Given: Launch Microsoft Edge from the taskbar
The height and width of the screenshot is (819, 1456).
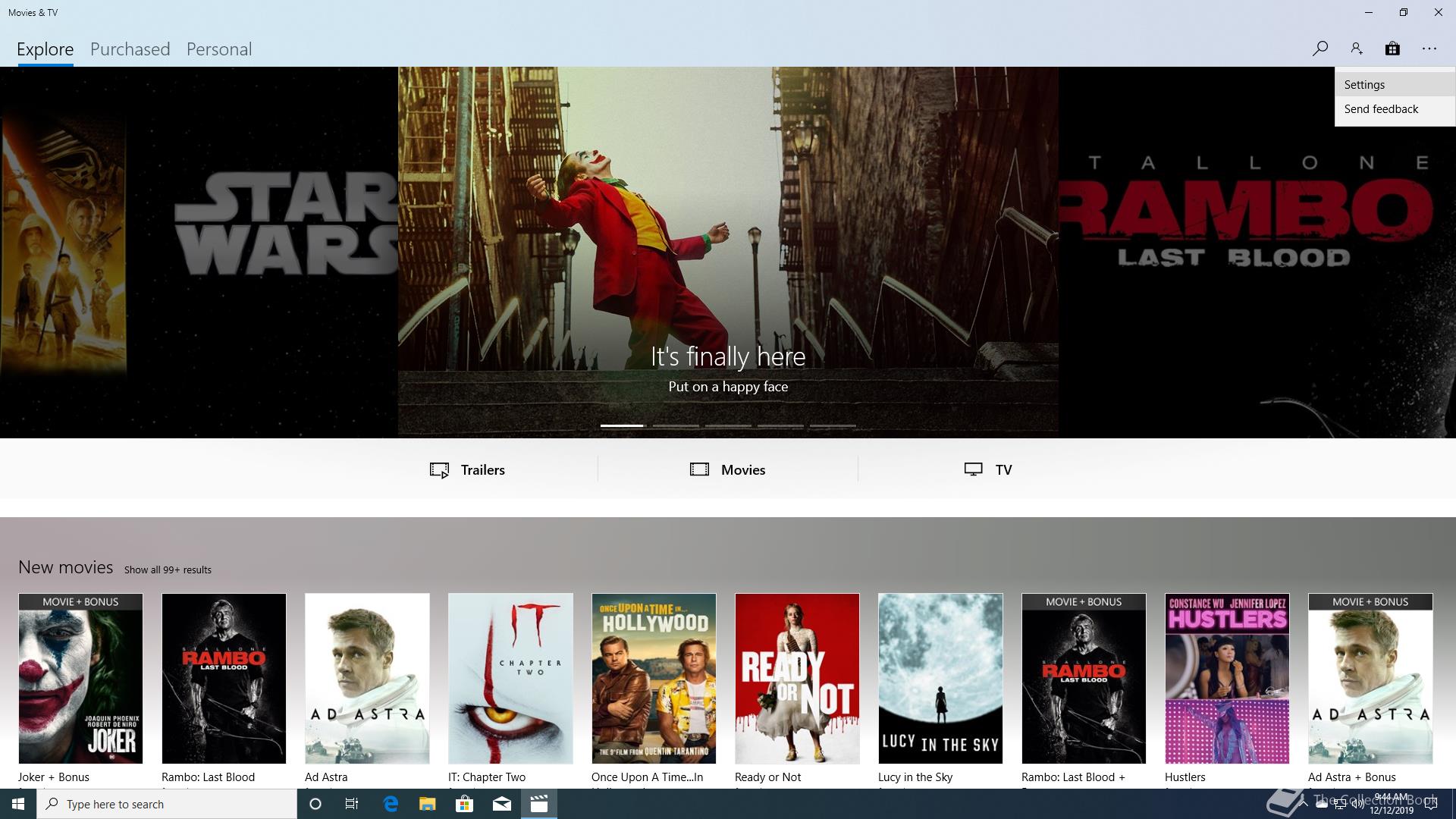Looking at the screenshot, I should [391, 804].
